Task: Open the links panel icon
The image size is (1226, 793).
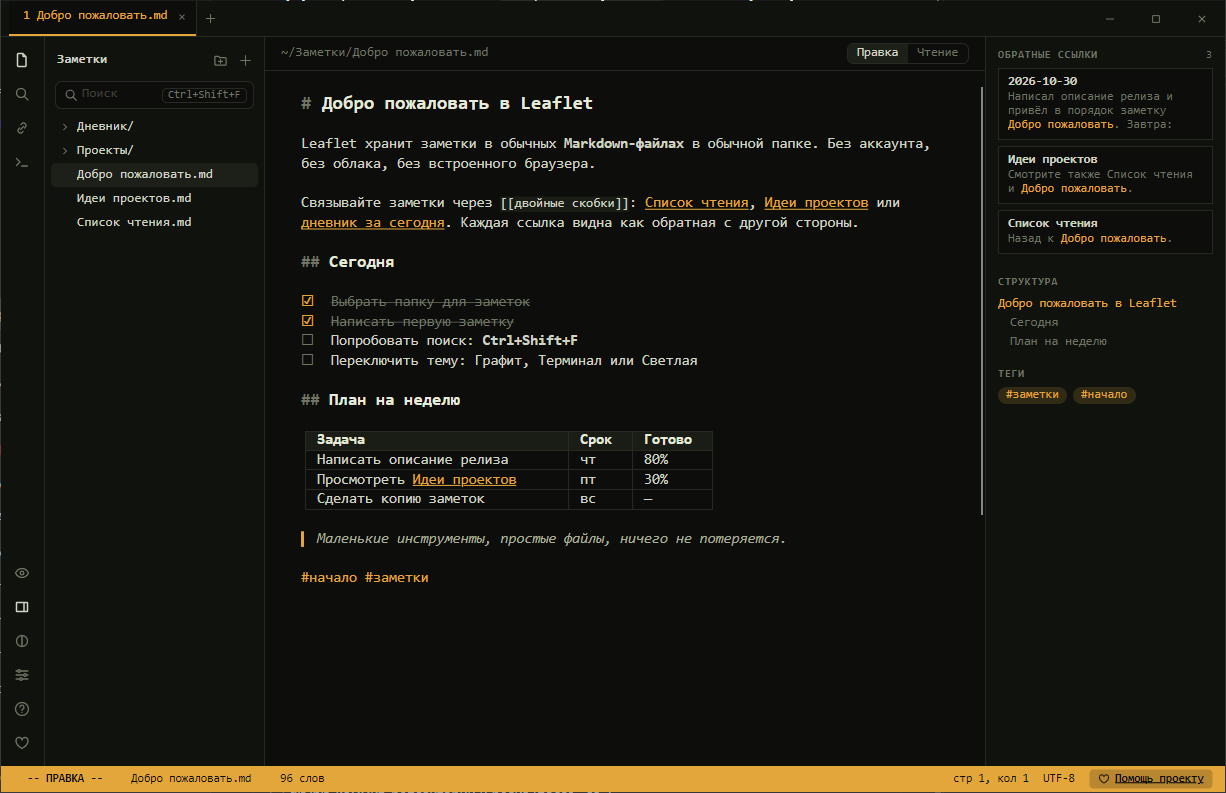Action: [22, 128]
